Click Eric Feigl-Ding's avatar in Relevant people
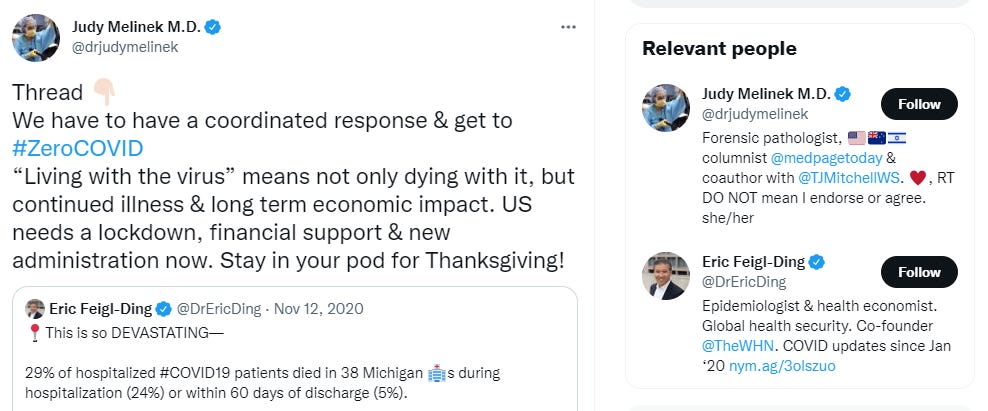Image resolution: width=988 pixels, height=411 pixels. [x=665, y=276]
